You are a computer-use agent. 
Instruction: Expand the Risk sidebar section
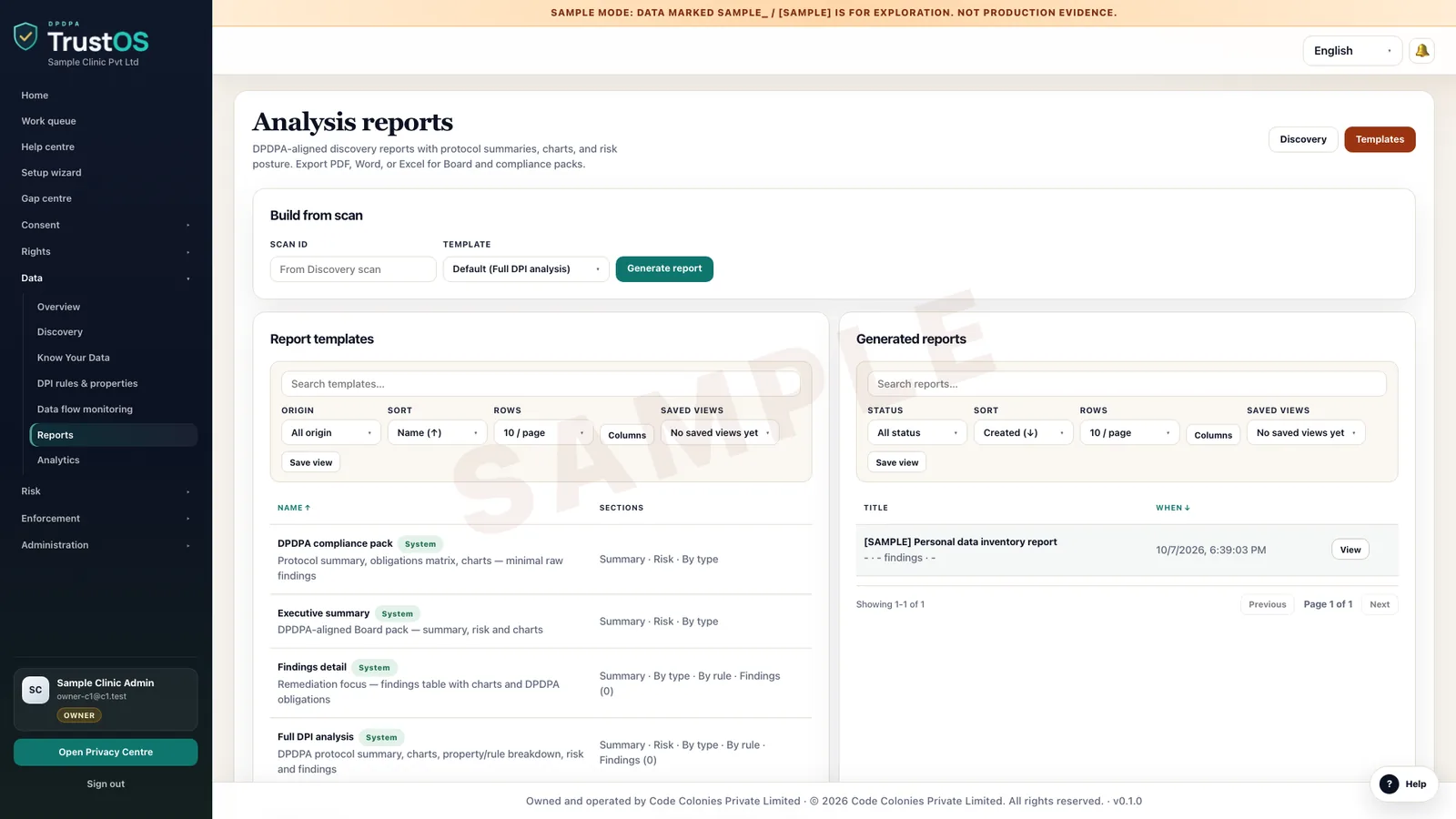click(x=106, y=491)
